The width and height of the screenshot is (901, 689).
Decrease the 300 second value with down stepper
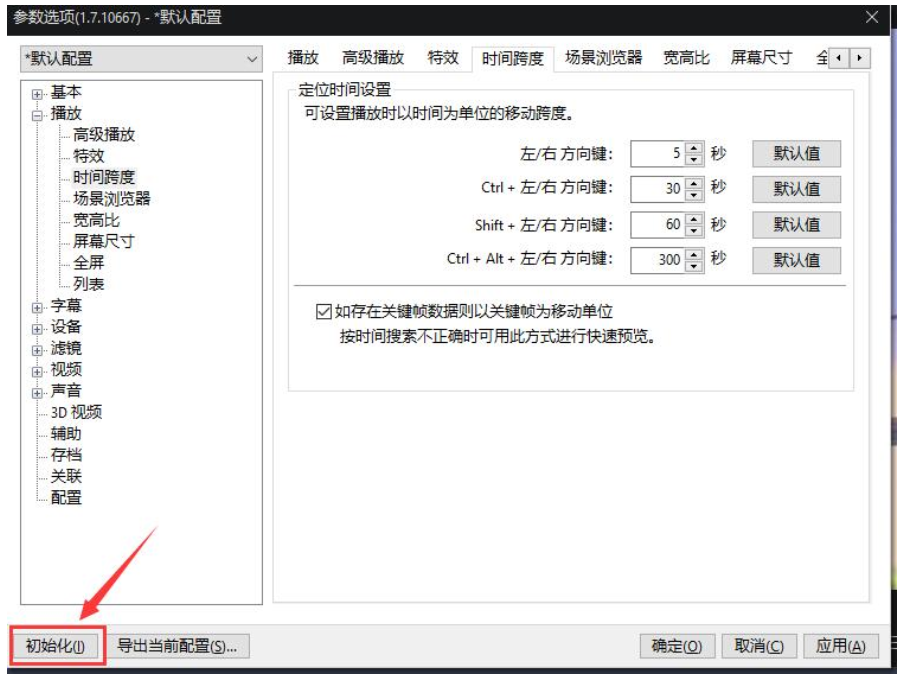coord(693,265)
